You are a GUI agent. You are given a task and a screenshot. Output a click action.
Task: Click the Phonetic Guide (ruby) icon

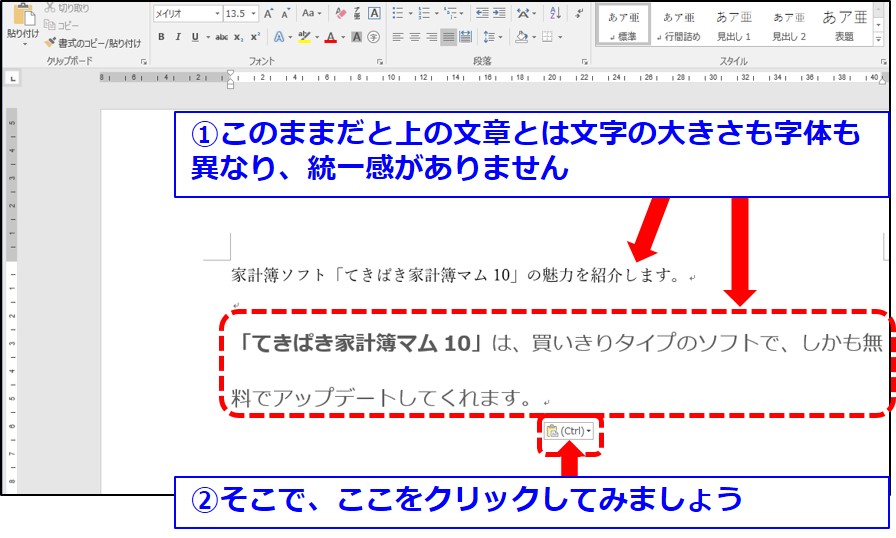[x=357, y=13]
